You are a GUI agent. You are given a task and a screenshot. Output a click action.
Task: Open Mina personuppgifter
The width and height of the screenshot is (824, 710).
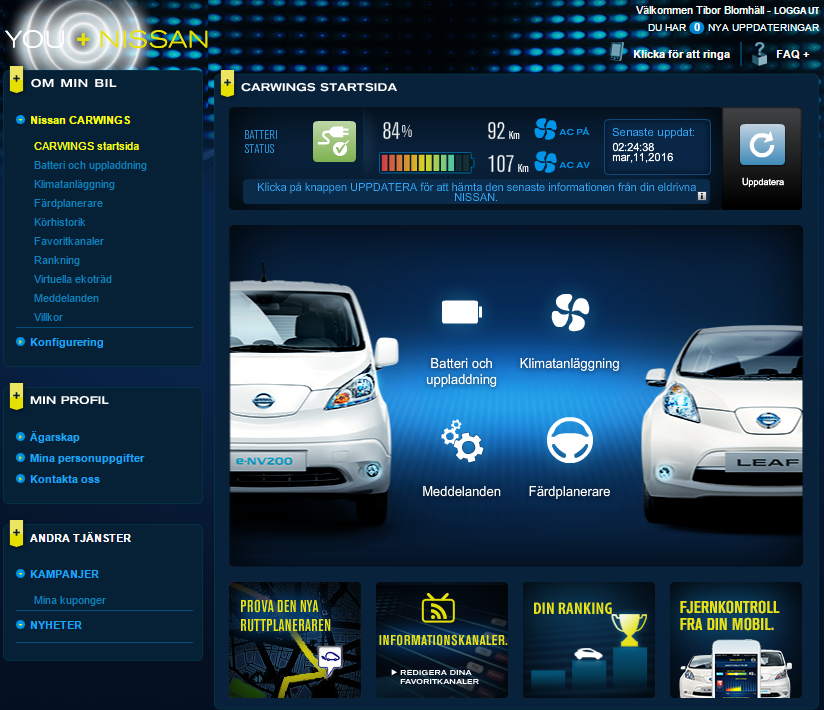[x=87, y=458]
